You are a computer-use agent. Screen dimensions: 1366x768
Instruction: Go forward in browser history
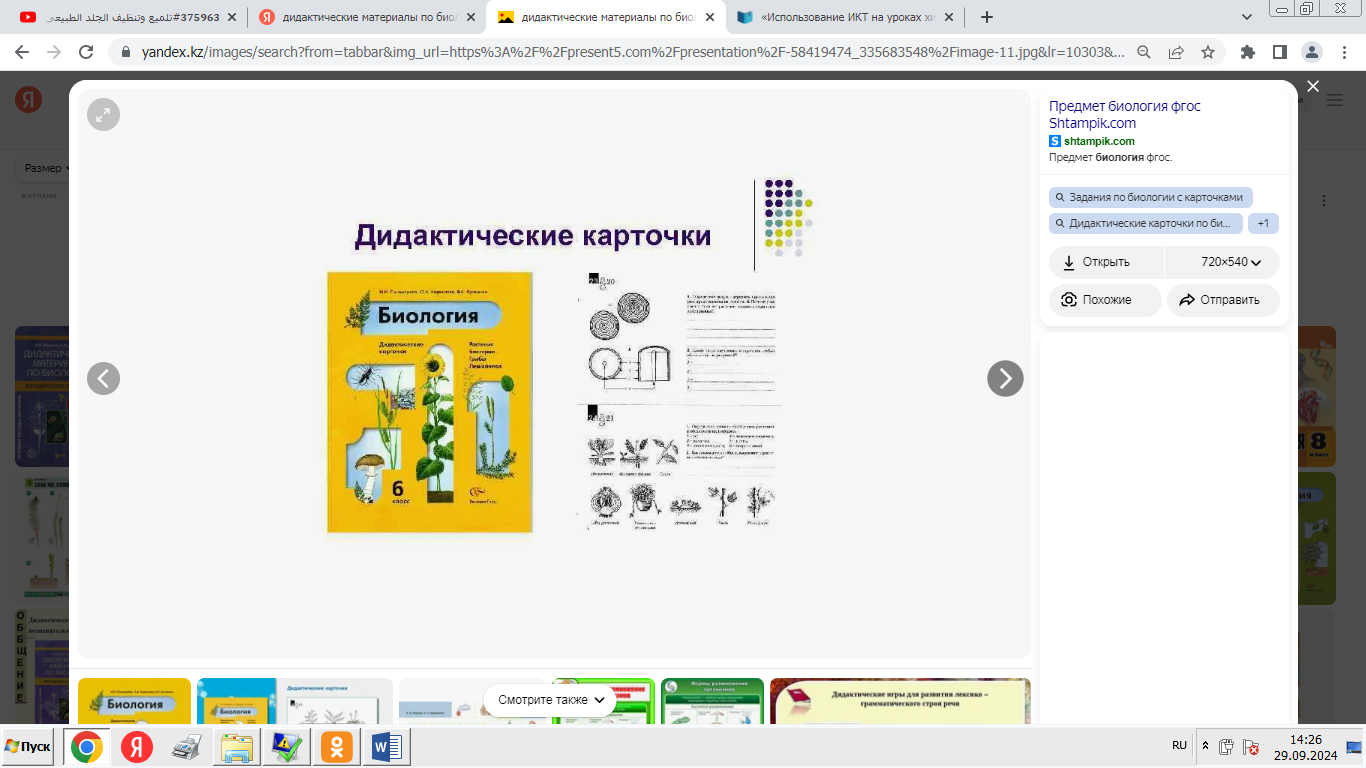point(54,52)
